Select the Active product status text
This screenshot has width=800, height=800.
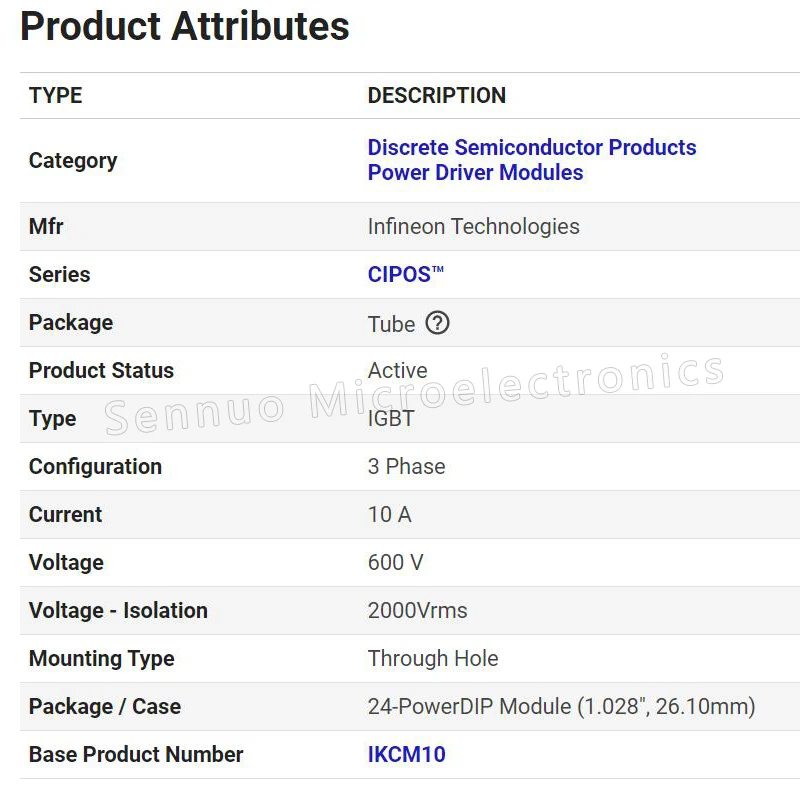[397, 370]
